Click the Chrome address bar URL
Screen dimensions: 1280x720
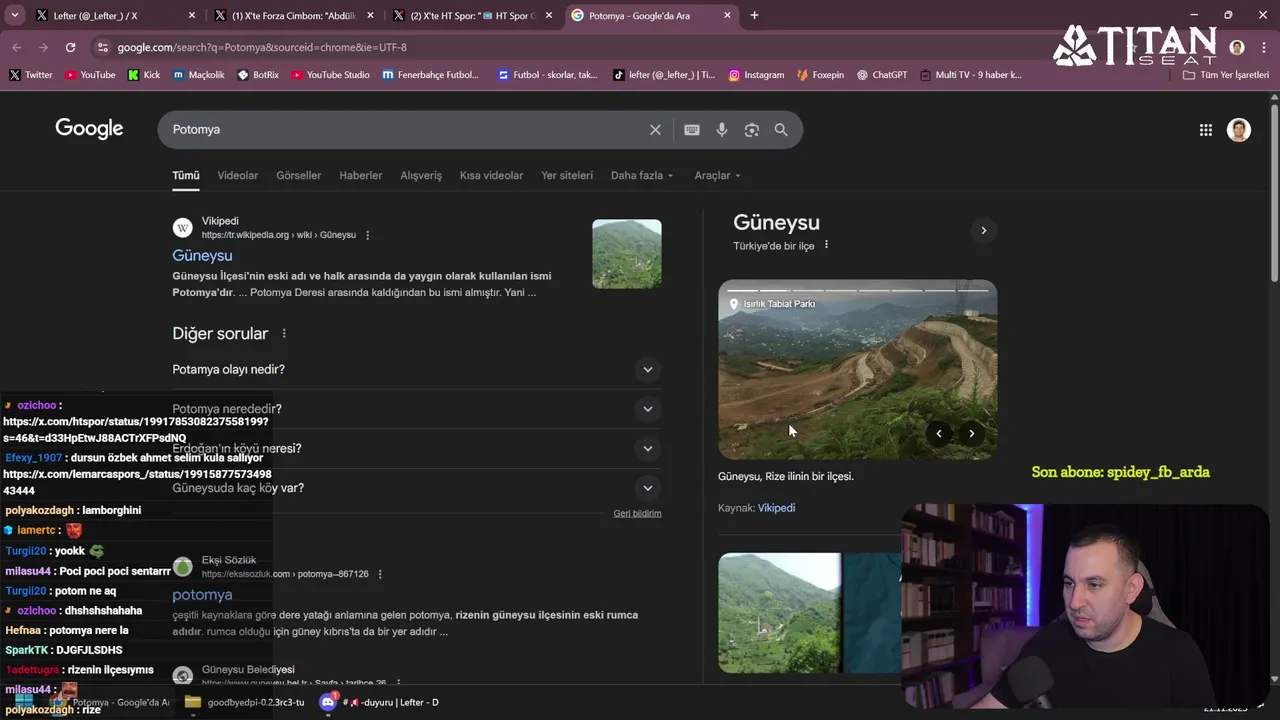point(262,47)
